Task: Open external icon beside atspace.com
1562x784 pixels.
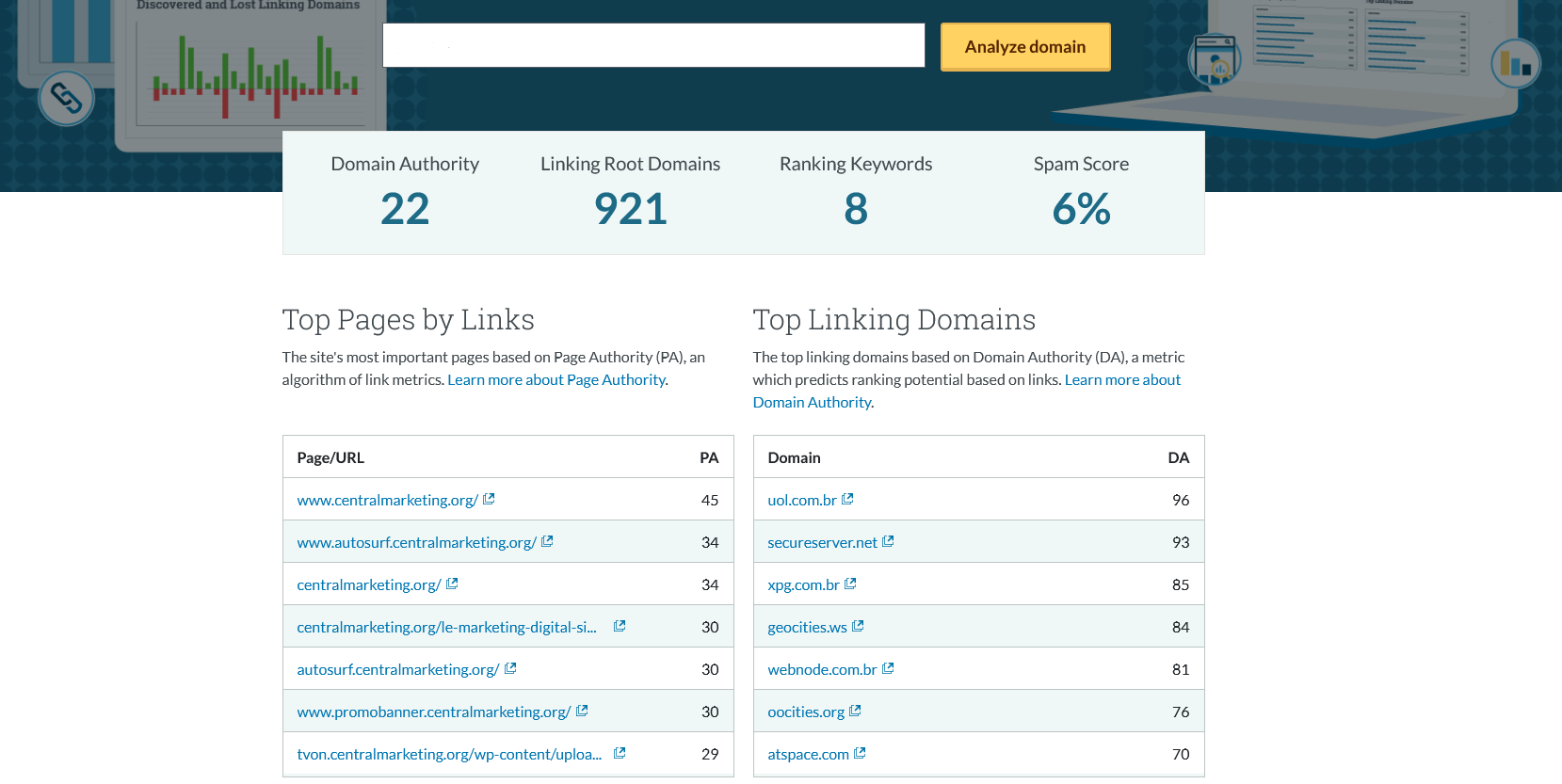Action: tap(860, 753)
